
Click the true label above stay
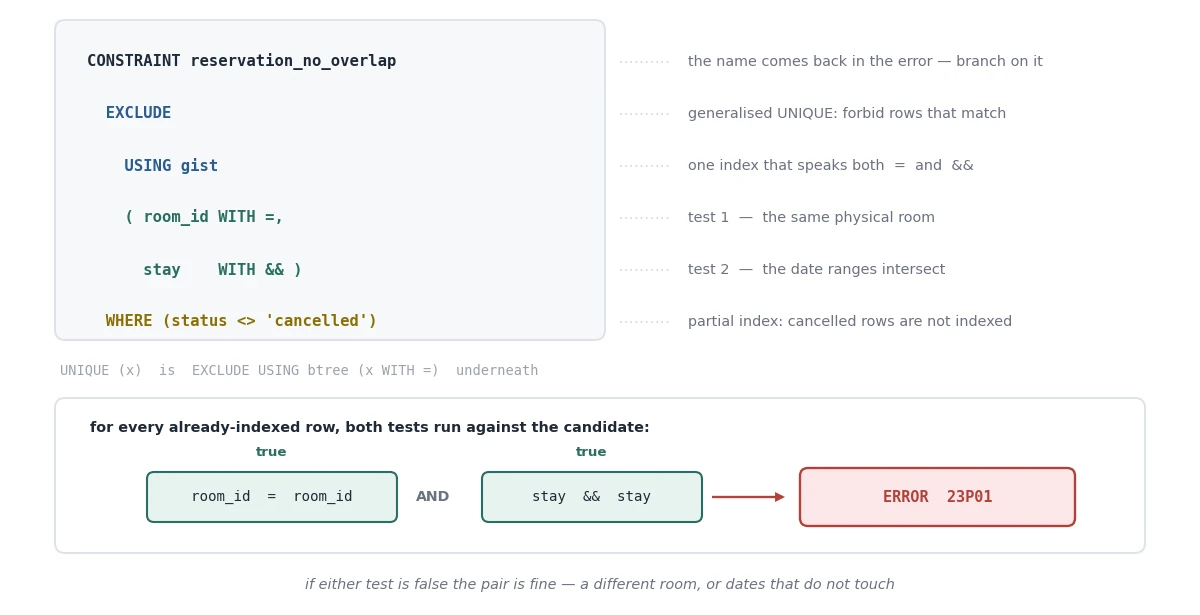pyautogui.click(x=591, y=452)
